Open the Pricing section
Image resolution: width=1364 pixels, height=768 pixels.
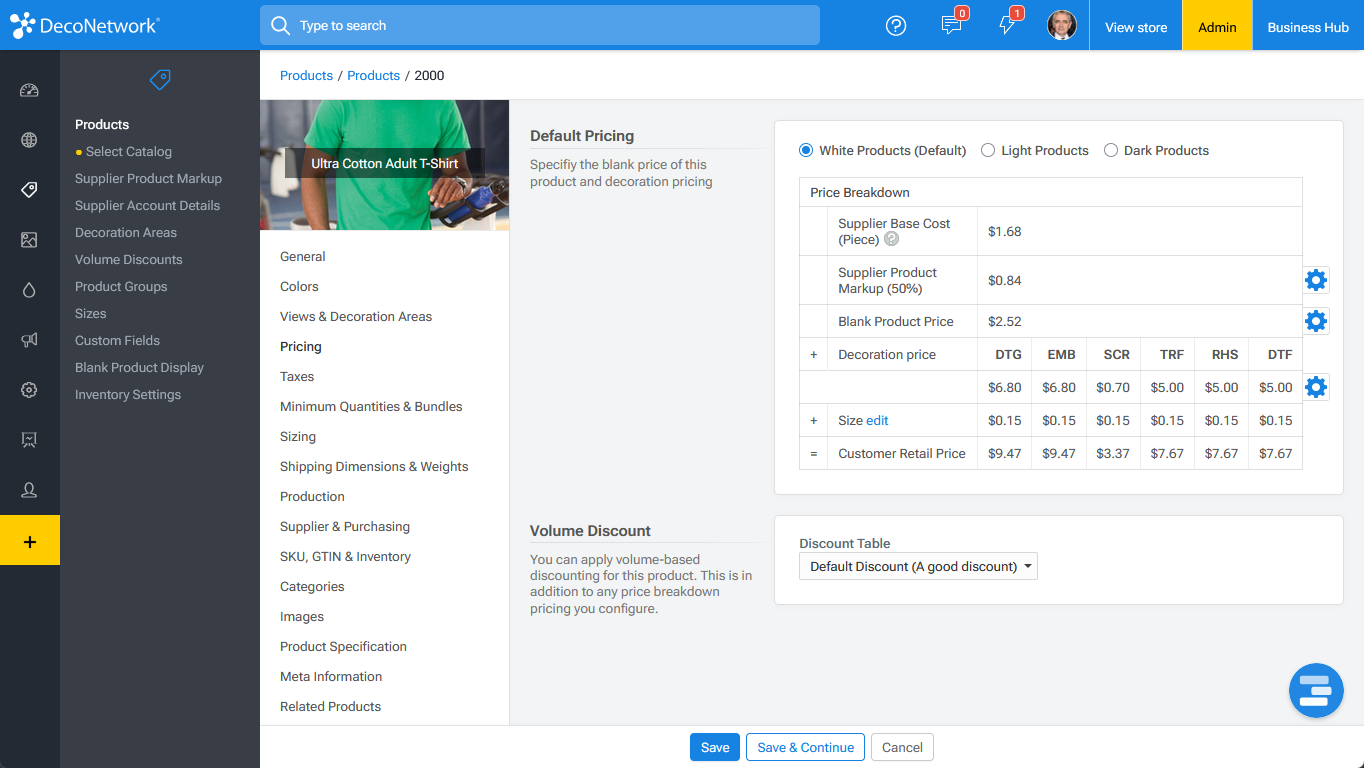(301, 346)
